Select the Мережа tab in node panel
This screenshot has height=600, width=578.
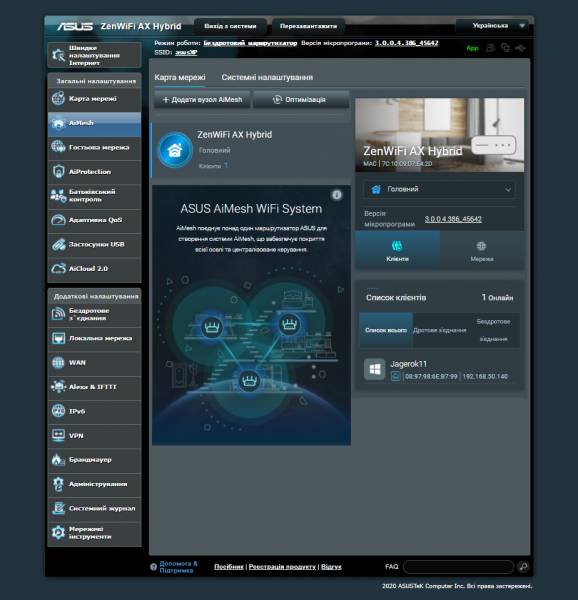tap(482, 250)
